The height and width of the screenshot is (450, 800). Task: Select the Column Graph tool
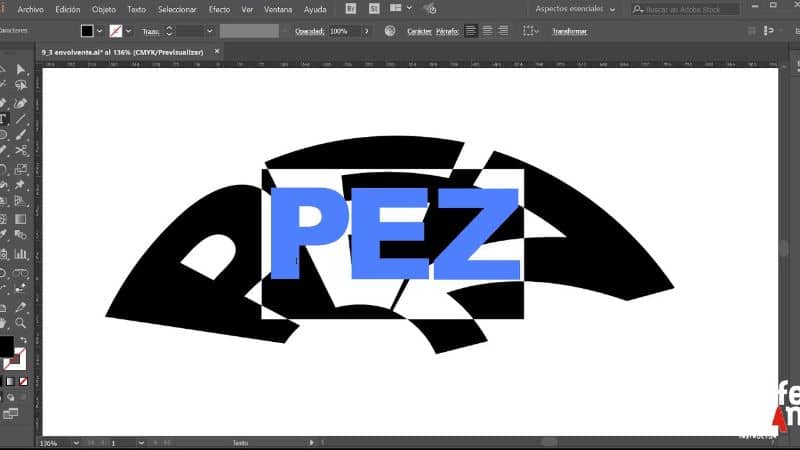20,254
